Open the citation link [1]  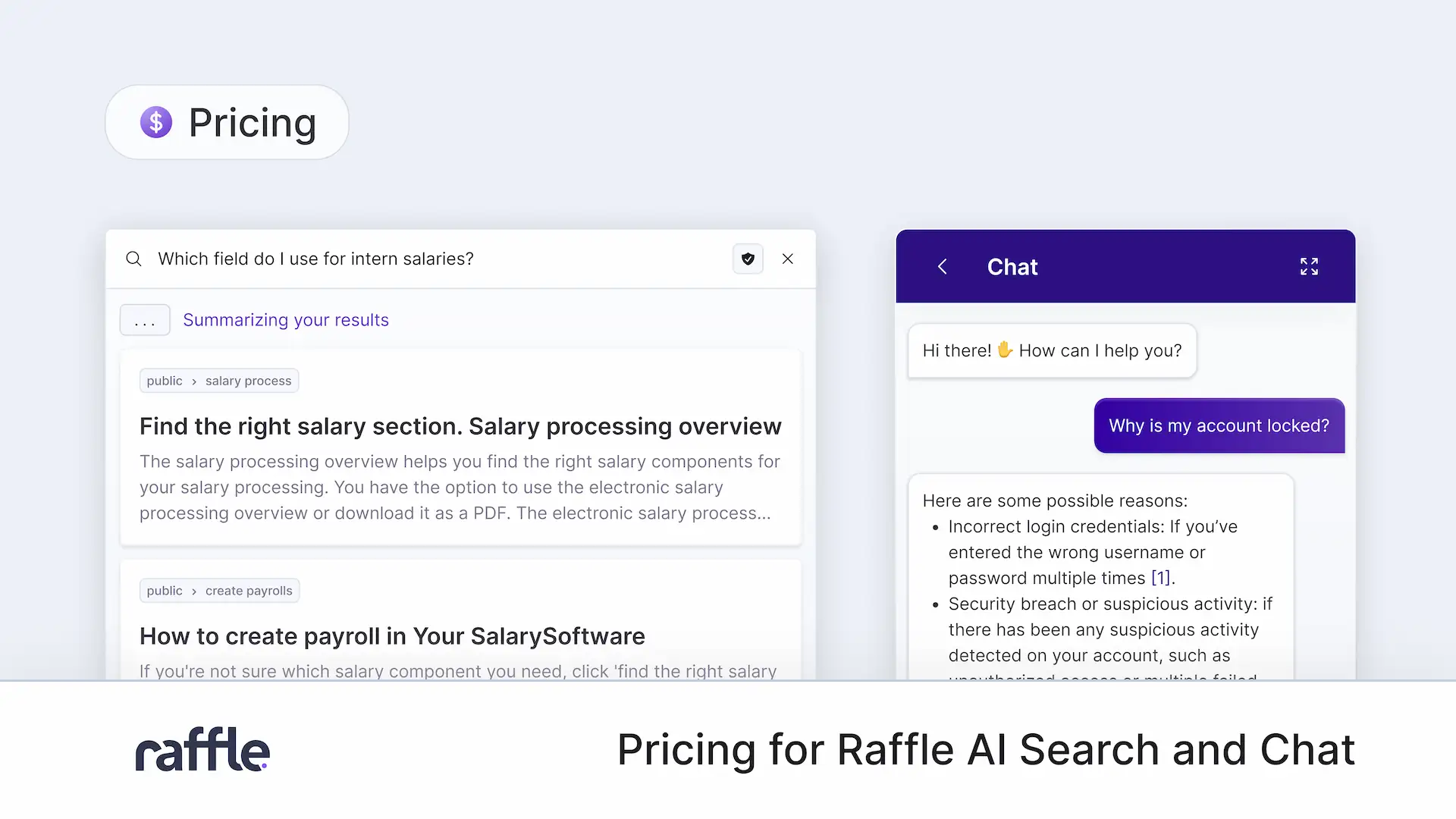point(1160,577)
